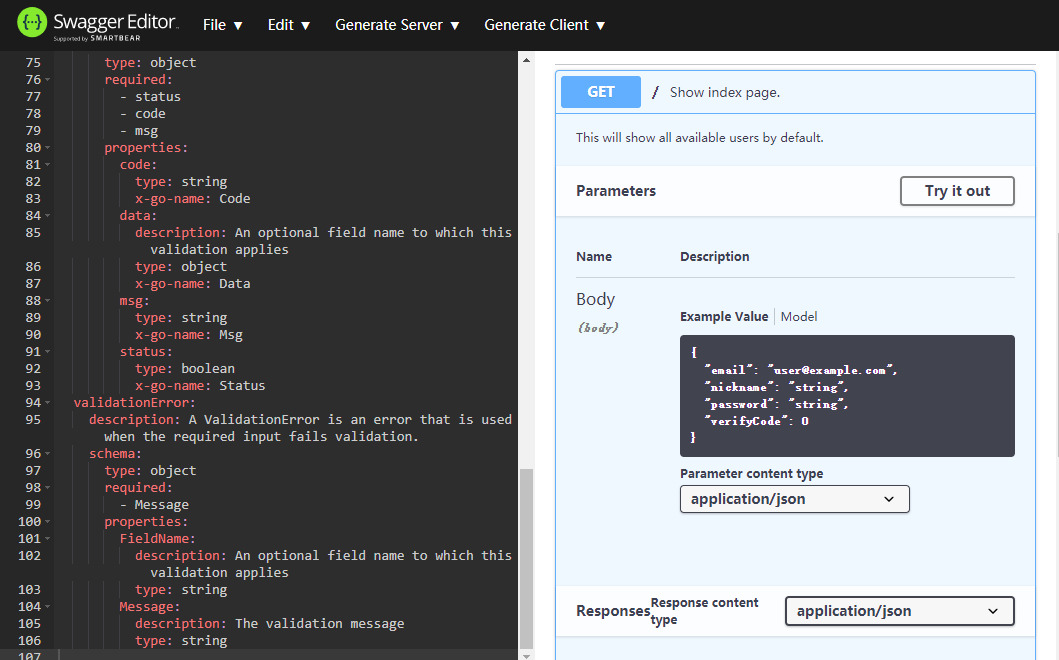
Task: Collapse the fold at line 80 properties
Action: point(48,148)
